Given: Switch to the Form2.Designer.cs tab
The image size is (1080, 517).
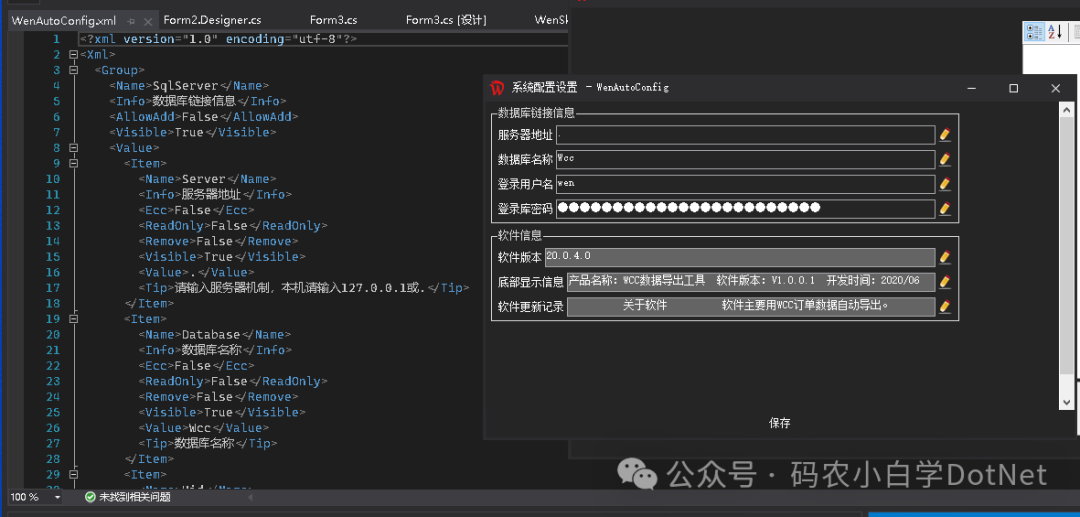Looking at the screenshot, I should (212, 19).
